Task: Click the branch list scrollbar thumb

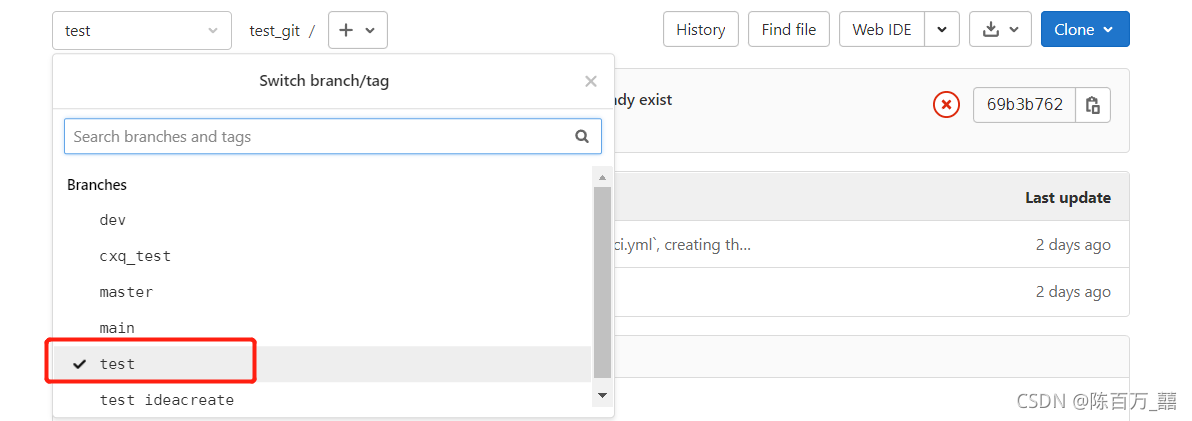Action: (x=602, y=282)
